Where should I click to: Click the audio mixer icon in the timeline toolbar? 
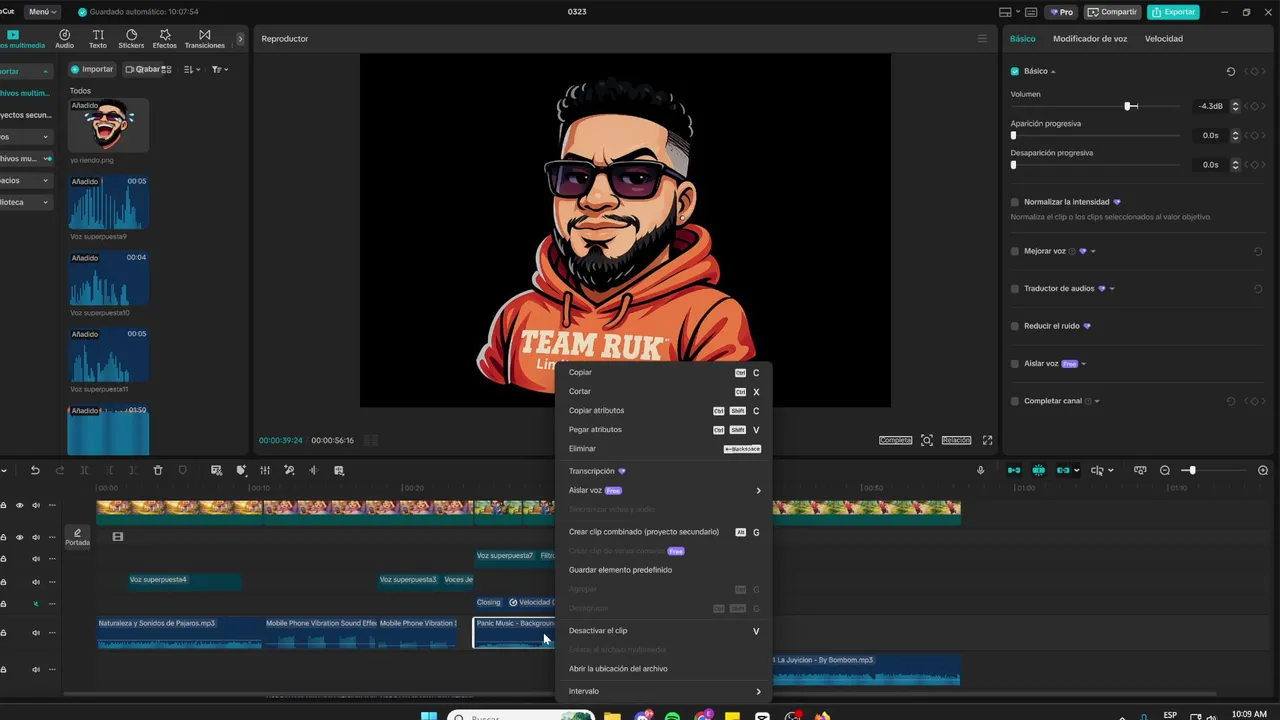265,470
